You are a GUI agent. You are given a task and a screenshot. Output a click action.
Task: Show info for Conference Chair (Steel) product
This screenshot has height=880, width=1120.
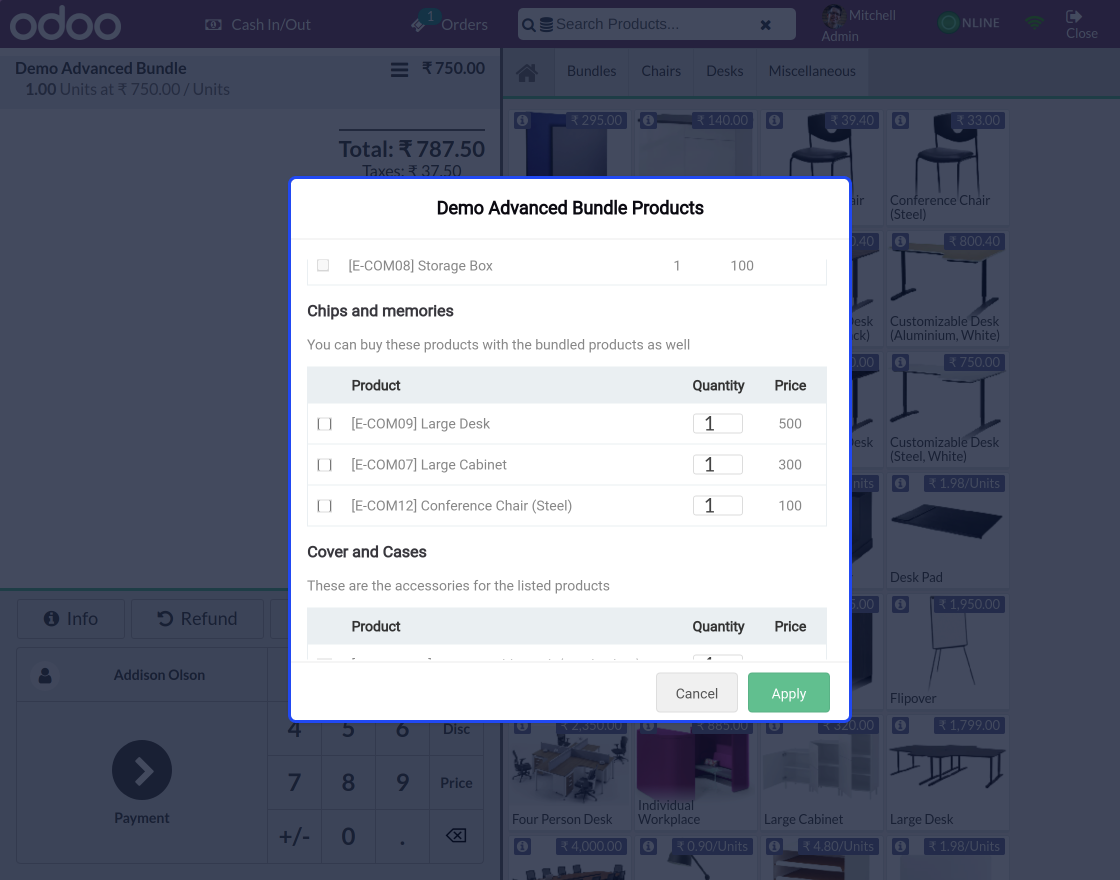tap(901, 120)
